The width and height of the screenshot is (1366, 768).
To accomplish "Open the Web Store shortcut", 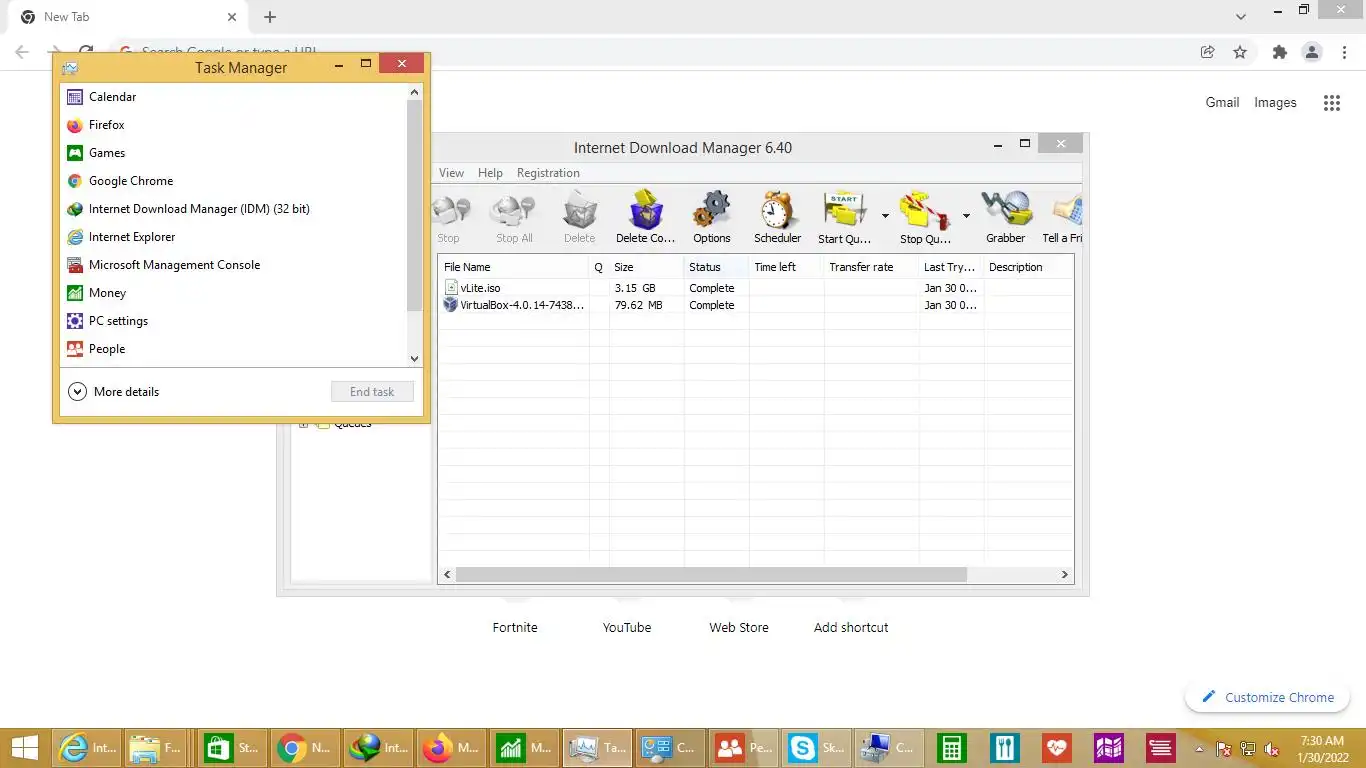I will point(739,627).
